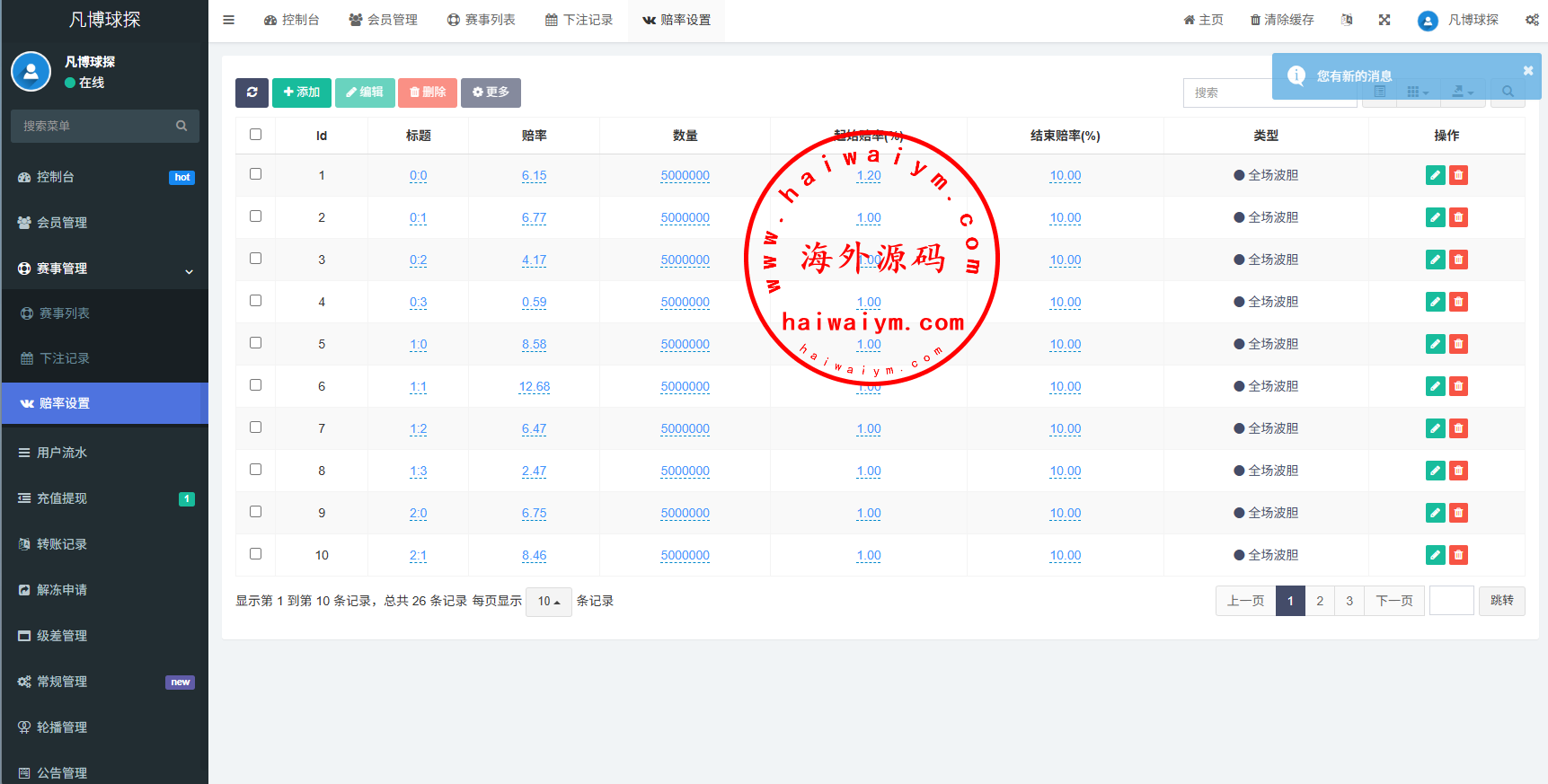
Task: Click the 12.68 odds link in row 6
Action: tap(534, 387)
